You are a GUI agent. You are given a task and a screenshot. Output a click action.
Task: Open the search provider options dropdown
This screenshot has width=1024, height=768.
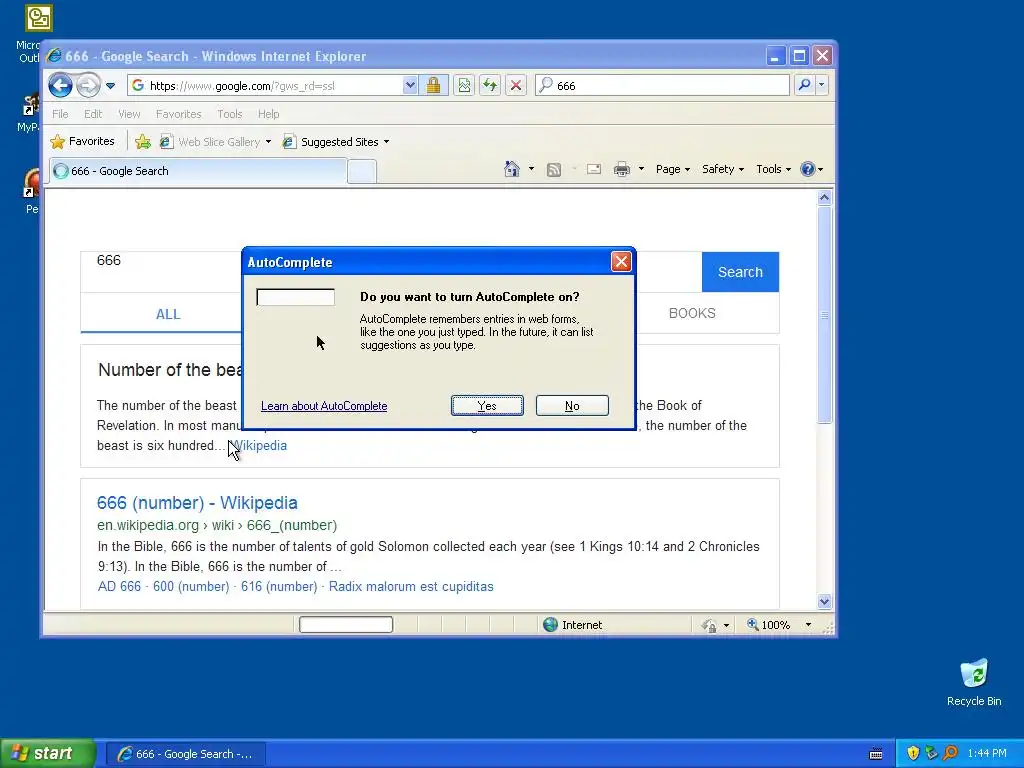click(x=822, y=85)
